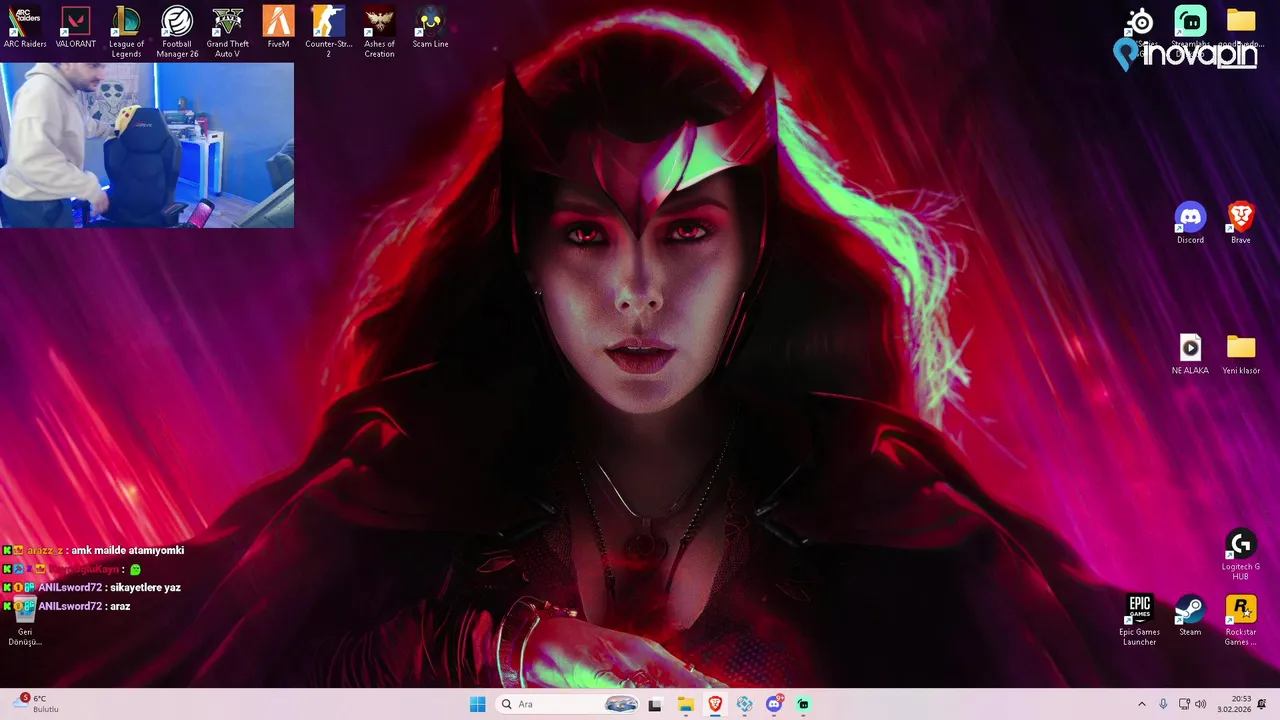1280x720 pixels.
Task: Expand the hidden system tray icons chevron
Action: (1142, 704)
